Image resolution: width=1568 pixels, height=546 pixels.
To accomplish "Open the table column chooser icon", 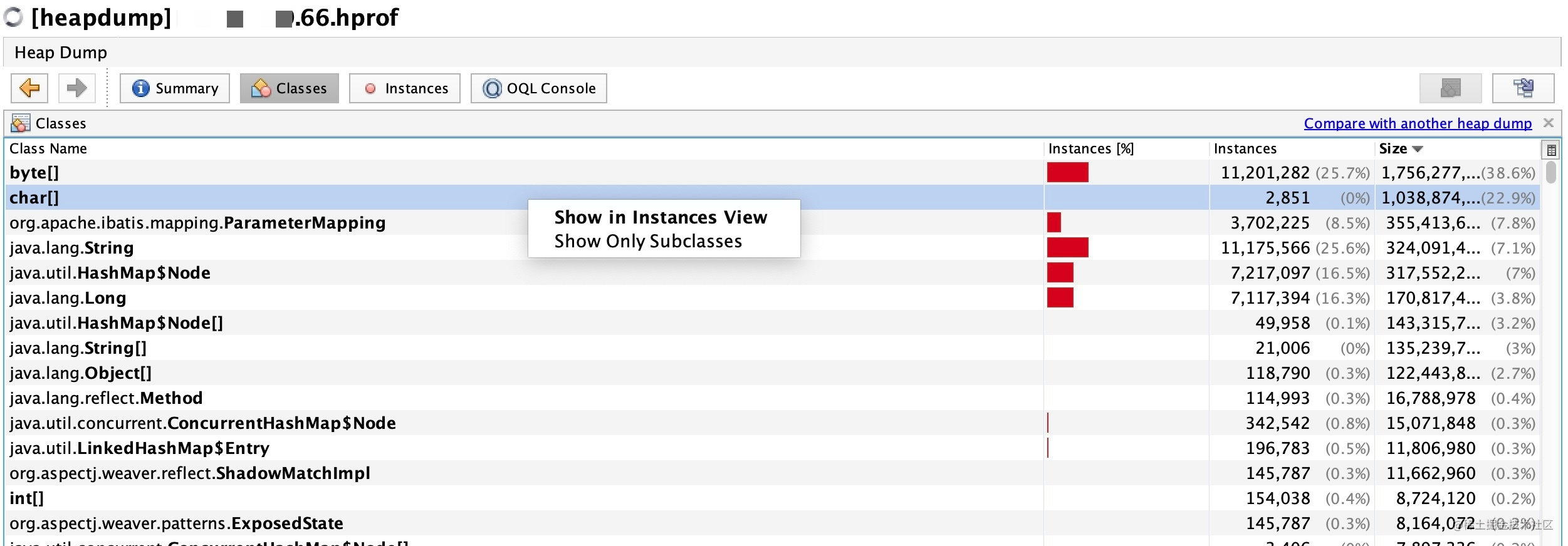I will point(1551,150).
